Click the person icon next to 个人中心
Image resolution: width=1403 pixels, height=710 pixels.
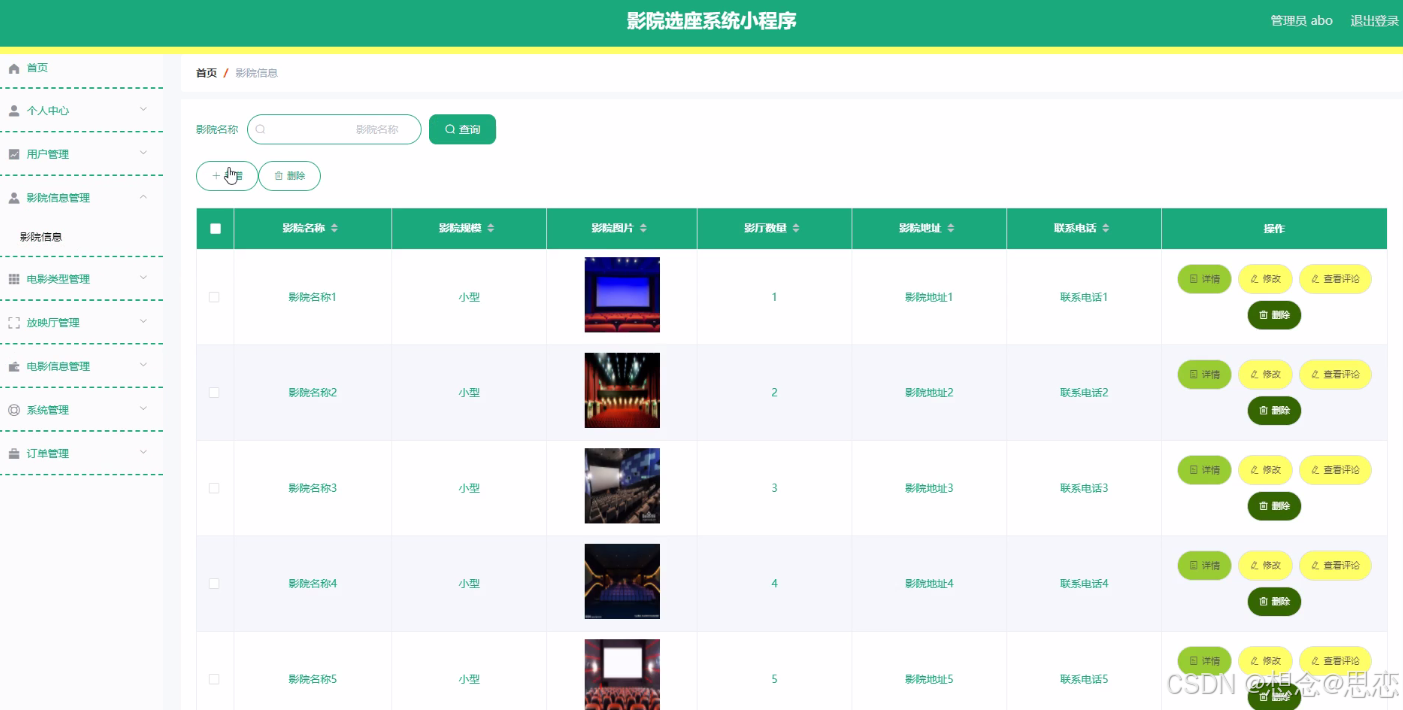click(14, 111)
